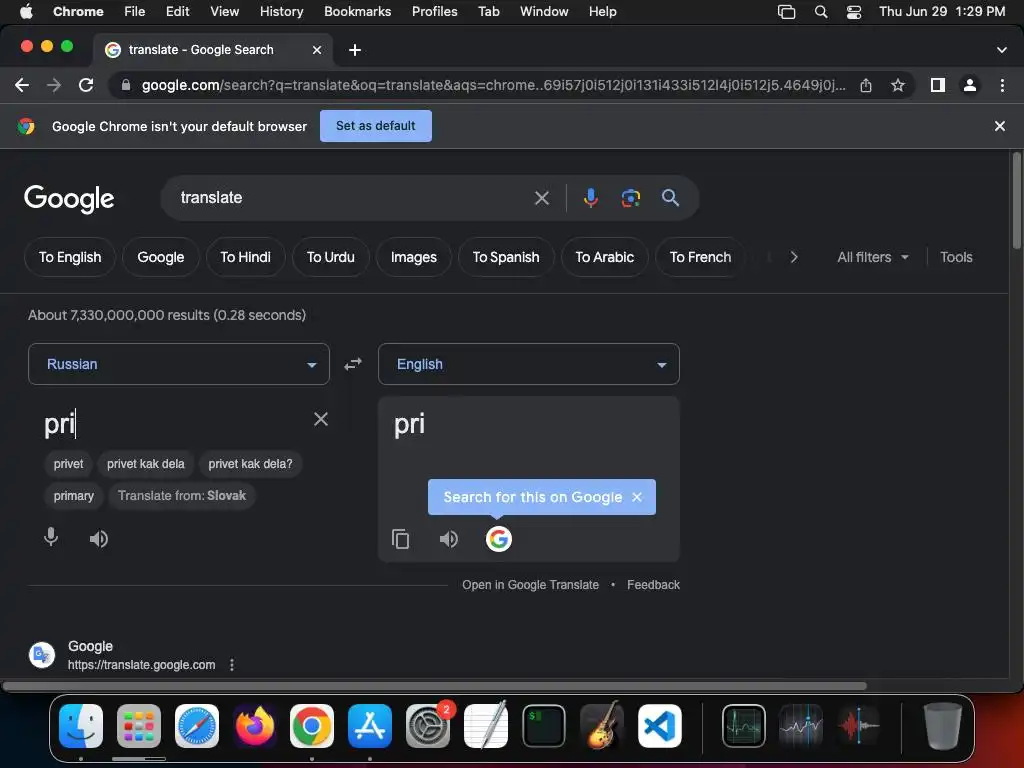View site information lock icon

[x=125, y=85]
